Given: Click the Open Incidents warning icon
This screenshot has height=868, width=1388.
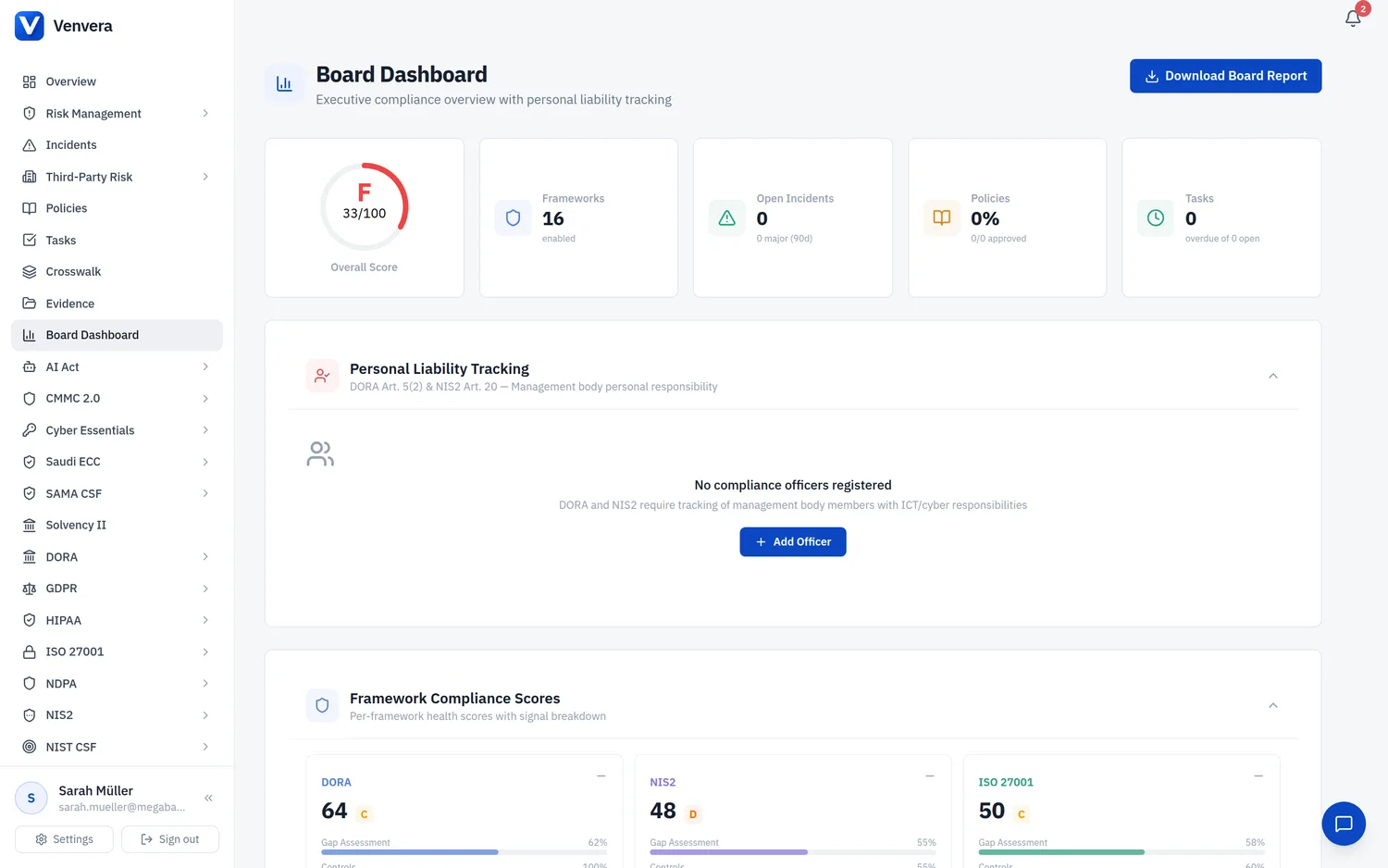Looking at the screenshot, I should pyautogui.click(x=727, y=218).
